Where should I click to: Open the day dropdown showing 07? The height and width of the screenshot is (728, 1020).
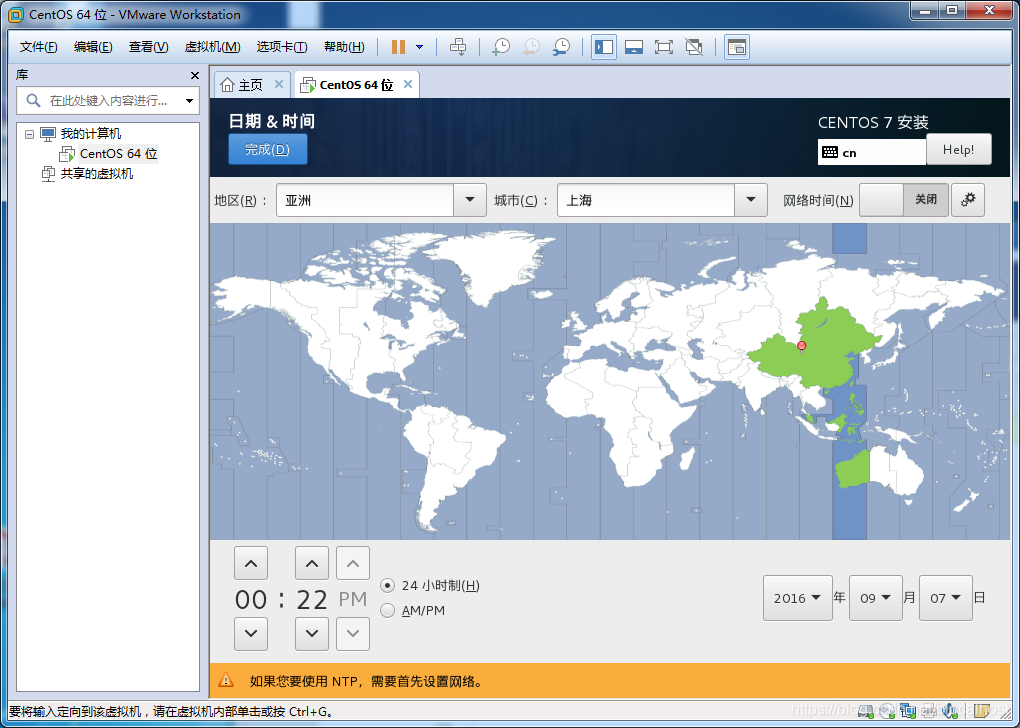945,598
